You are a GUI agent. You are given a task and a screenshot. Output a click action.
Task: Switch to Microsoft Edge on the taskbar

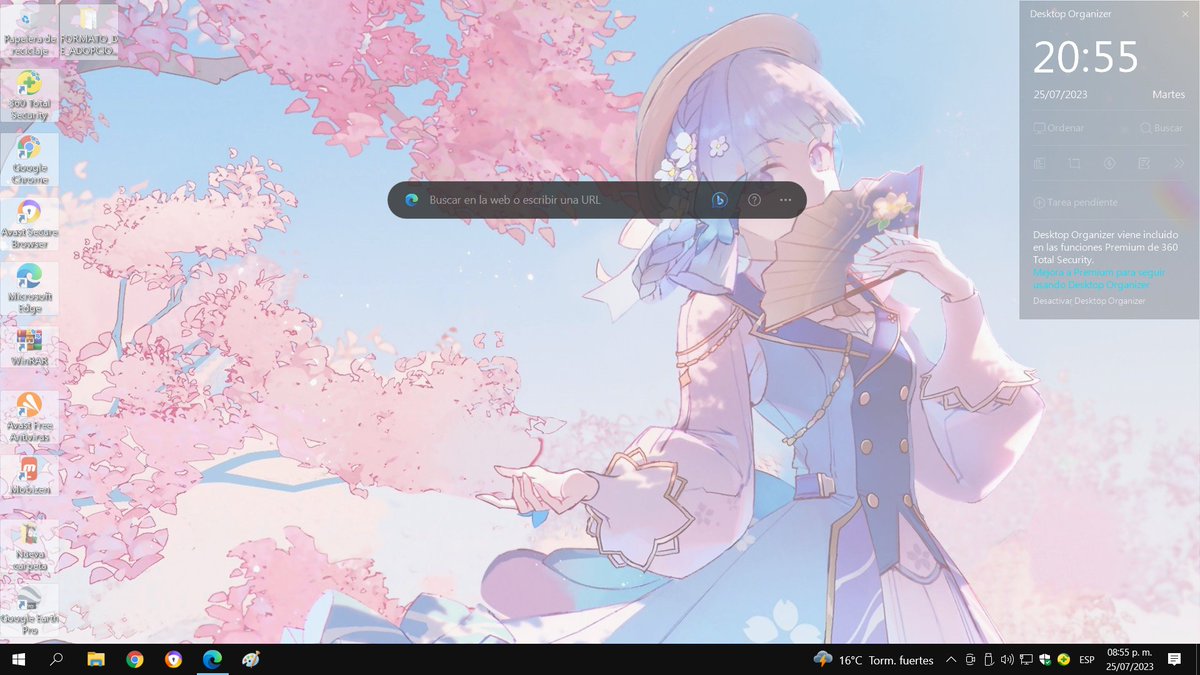point(212,660)
